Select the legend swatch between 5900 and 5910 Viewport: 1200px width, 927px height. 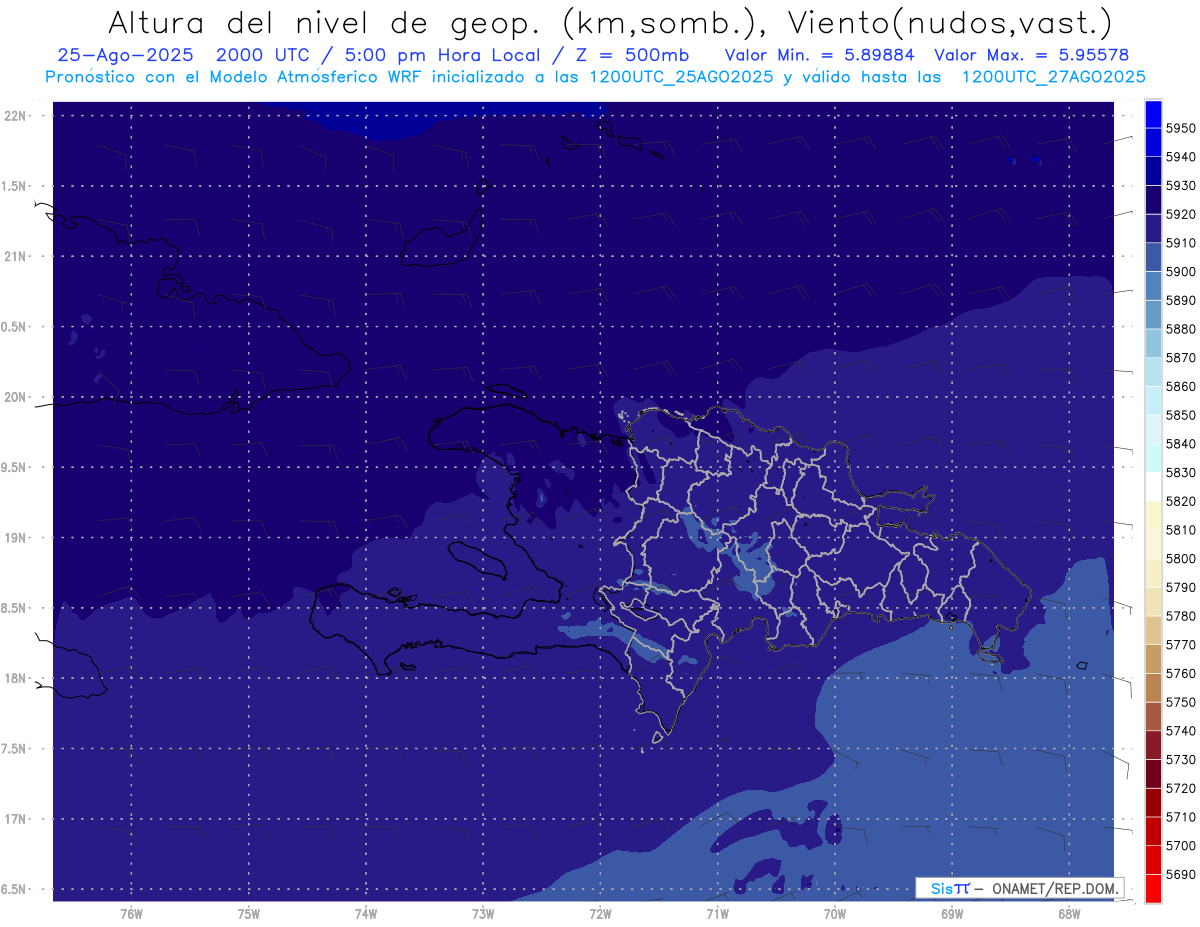coord(1153,257)
